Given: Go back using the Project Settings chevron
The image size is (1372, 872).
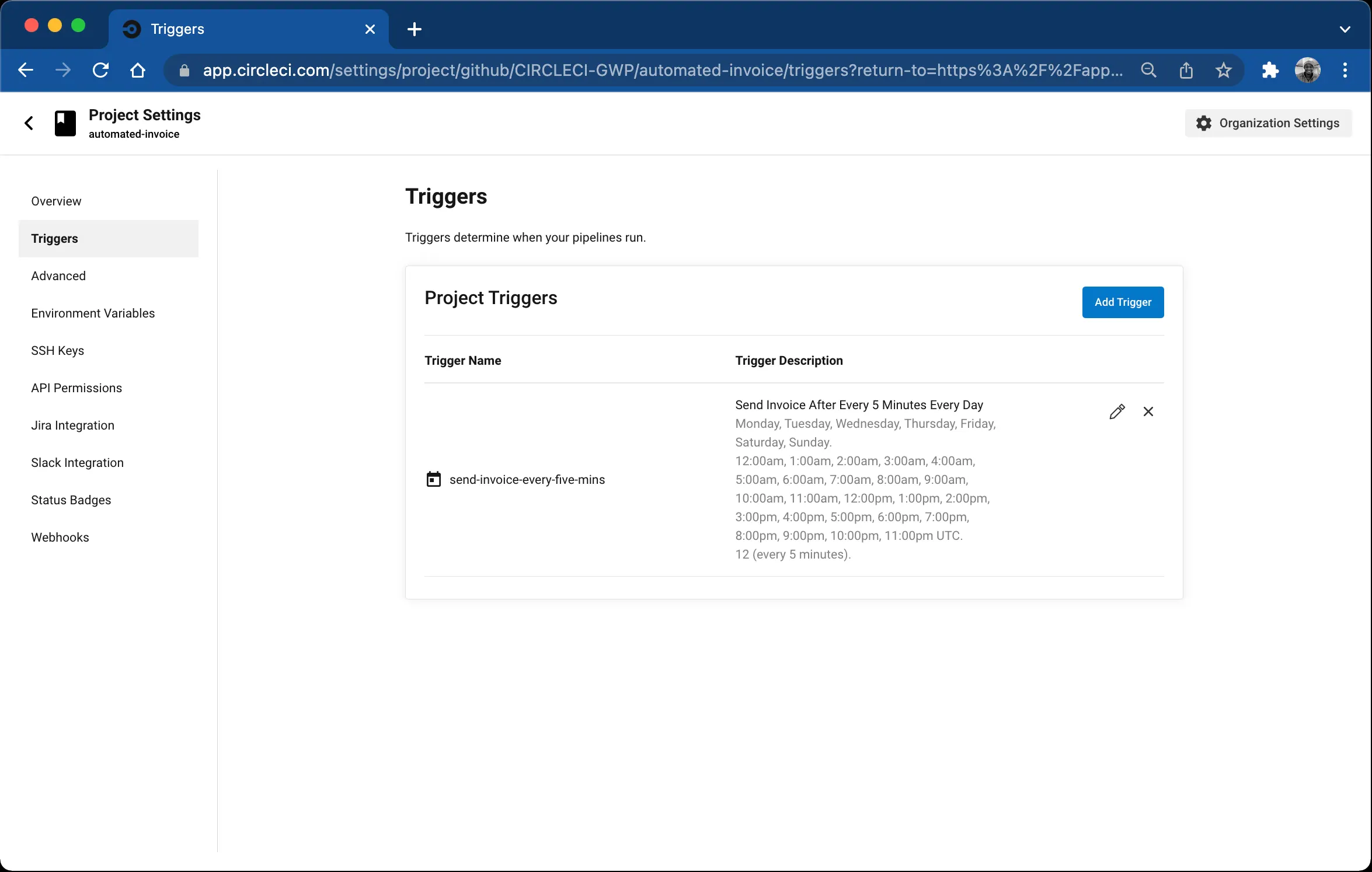Looking at the screenshot, I should tap(29, 123).
